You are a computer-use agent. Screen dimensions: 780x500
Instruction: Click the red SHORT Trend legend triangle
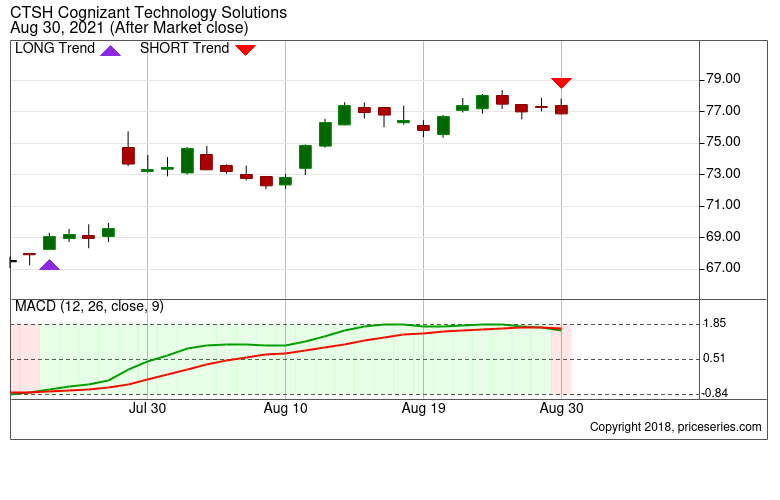point(245,50)
